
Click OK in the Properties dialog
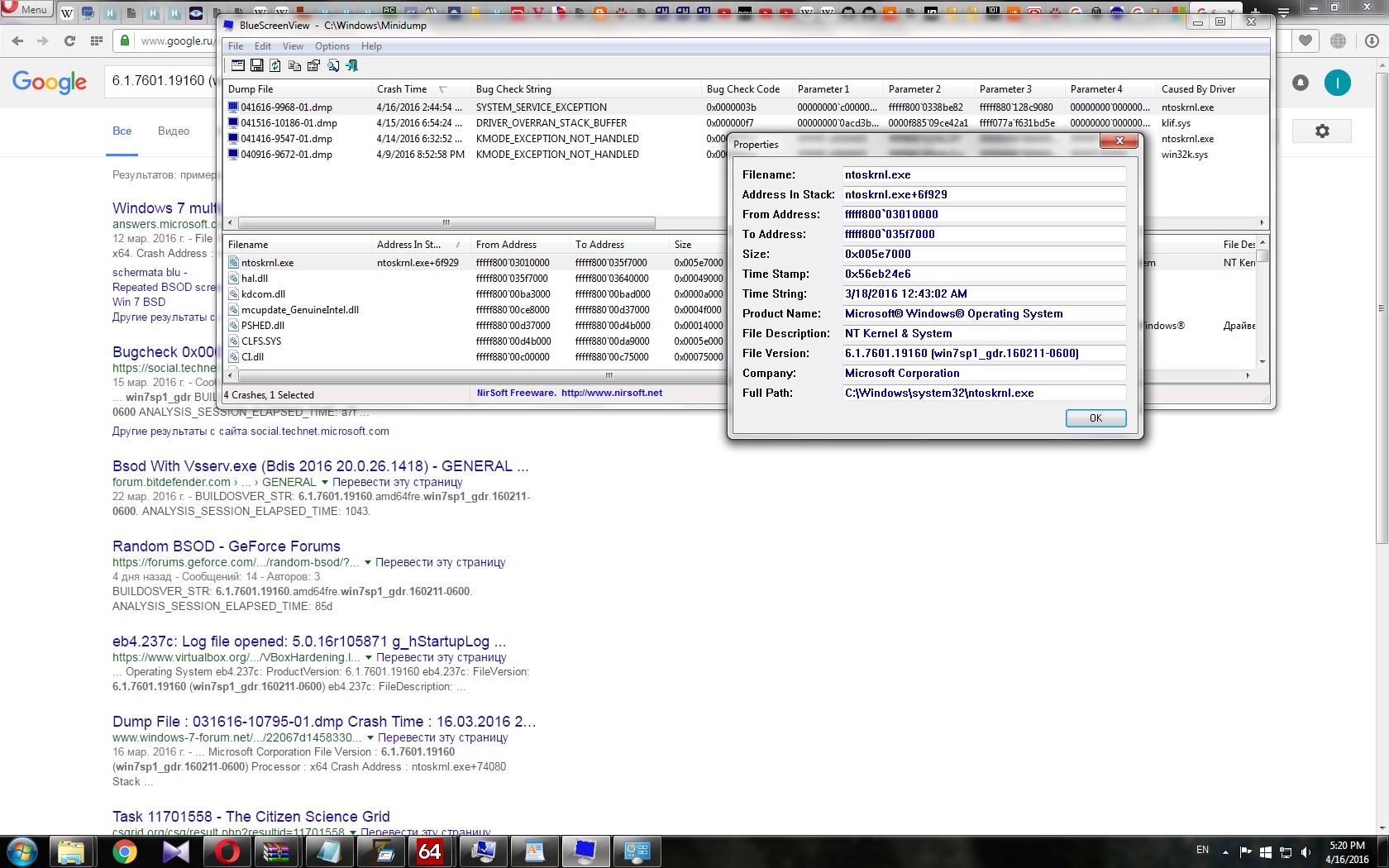coord(1095,418)
